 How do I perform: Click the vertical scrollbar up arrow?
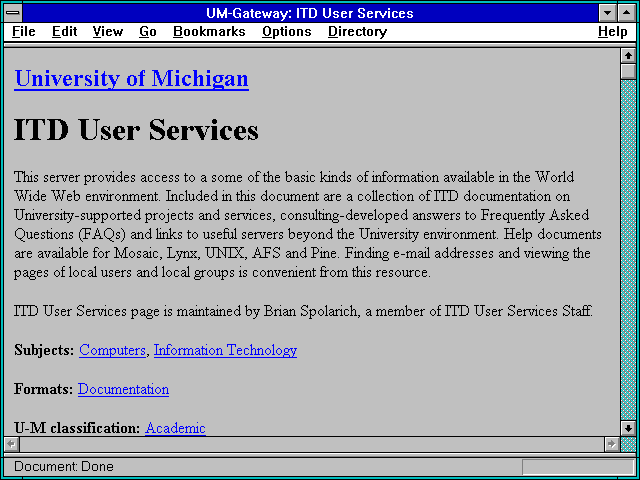[628, 56]
